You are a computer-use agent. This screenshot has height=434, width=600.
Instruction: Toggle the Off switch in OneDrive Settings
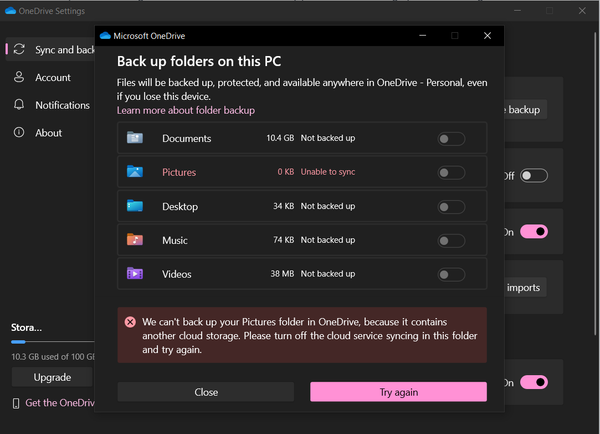534,176
